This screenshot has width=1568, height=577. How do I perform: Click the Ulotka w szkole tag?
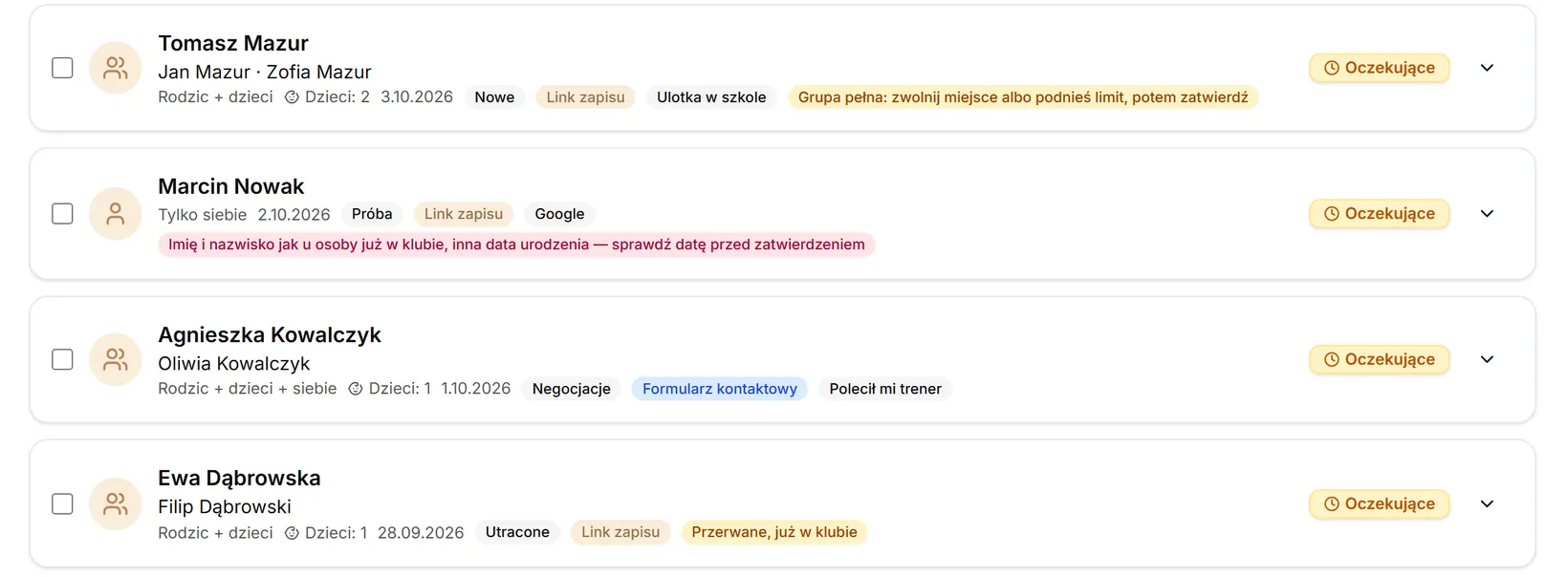(711, 97)
